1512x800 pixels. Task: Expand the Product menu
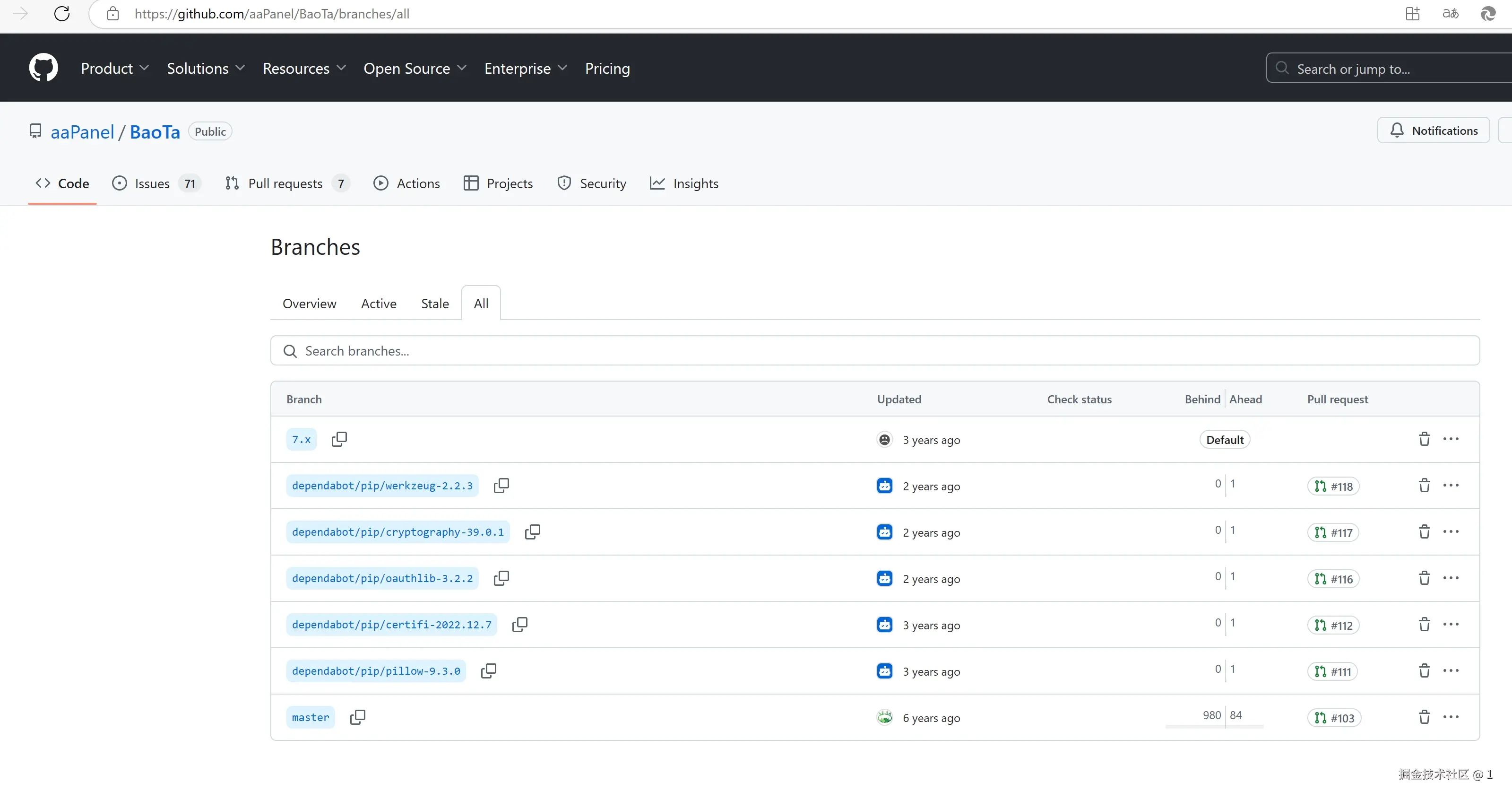(115, 68)
